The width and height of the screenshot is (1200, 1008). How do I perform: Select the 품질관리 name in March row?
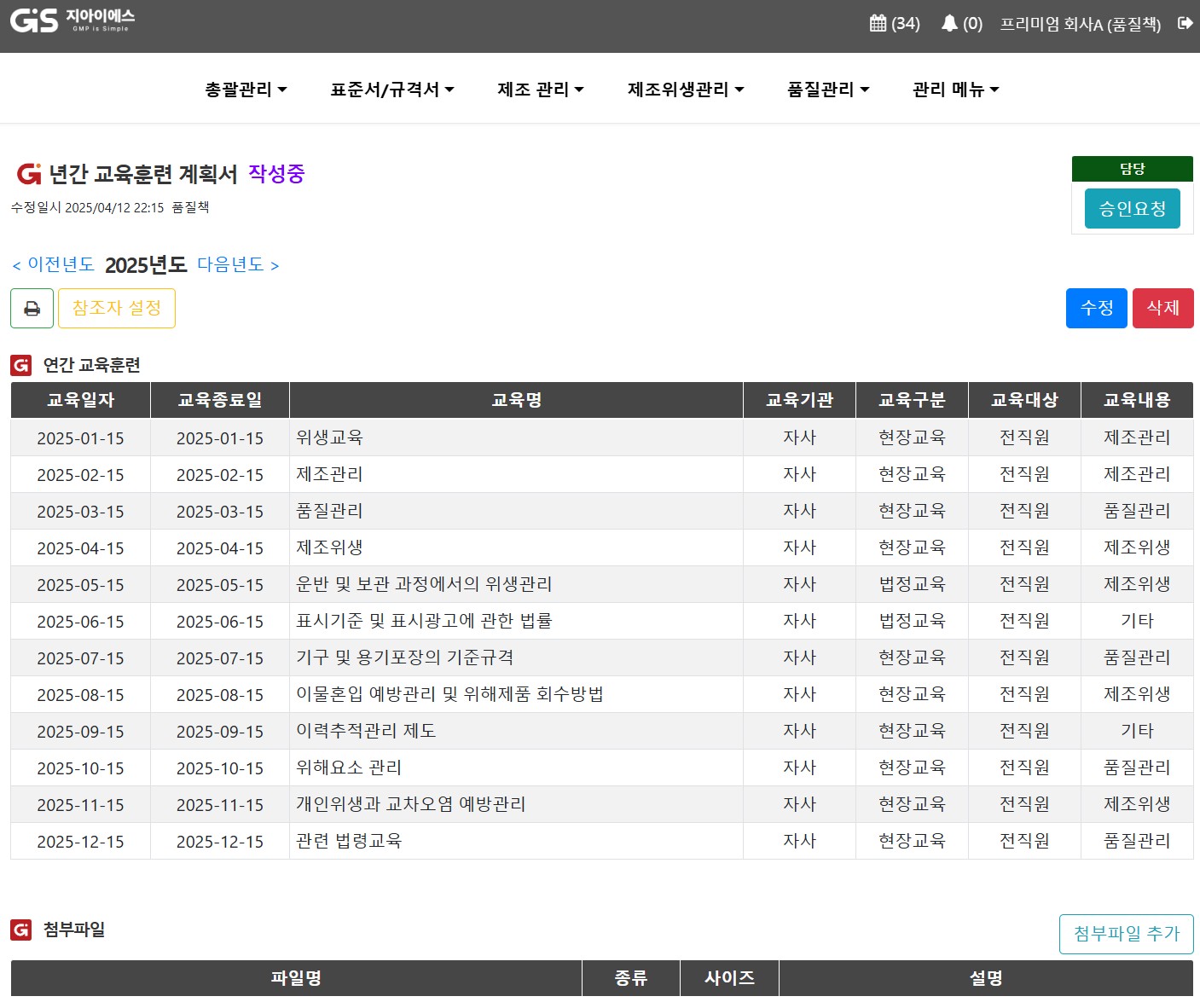click(x=329, y=511)
